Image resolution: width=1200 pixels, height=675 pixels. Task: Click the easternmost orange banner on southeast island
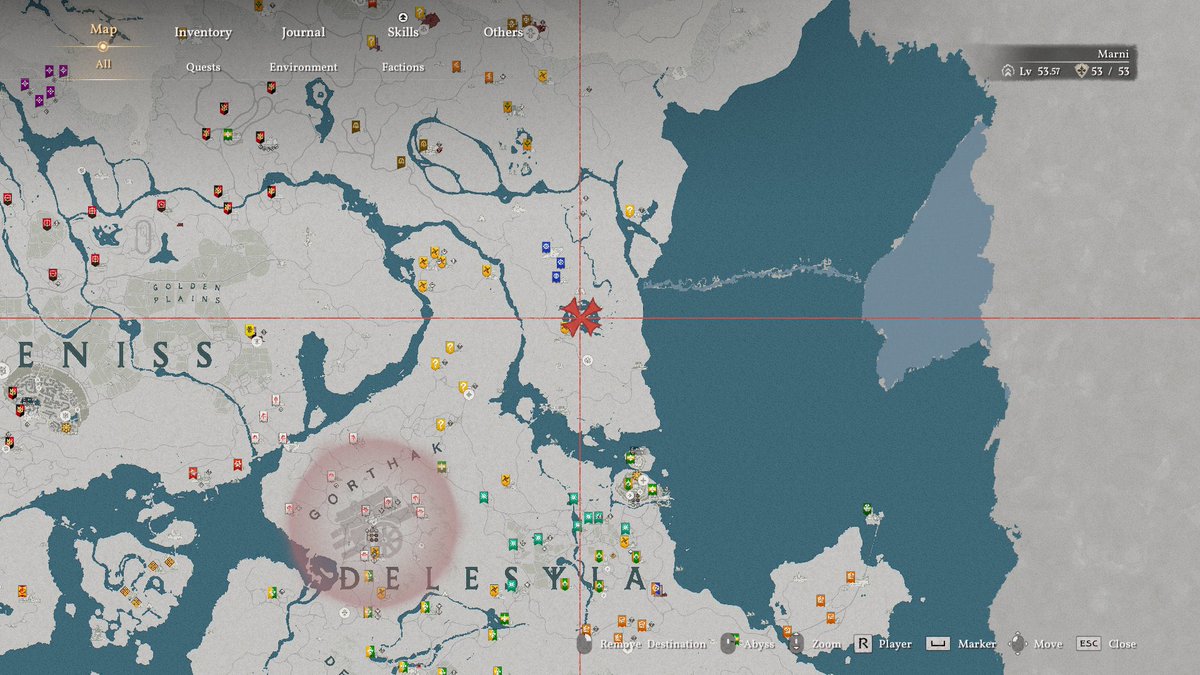[x=849, y=577]
